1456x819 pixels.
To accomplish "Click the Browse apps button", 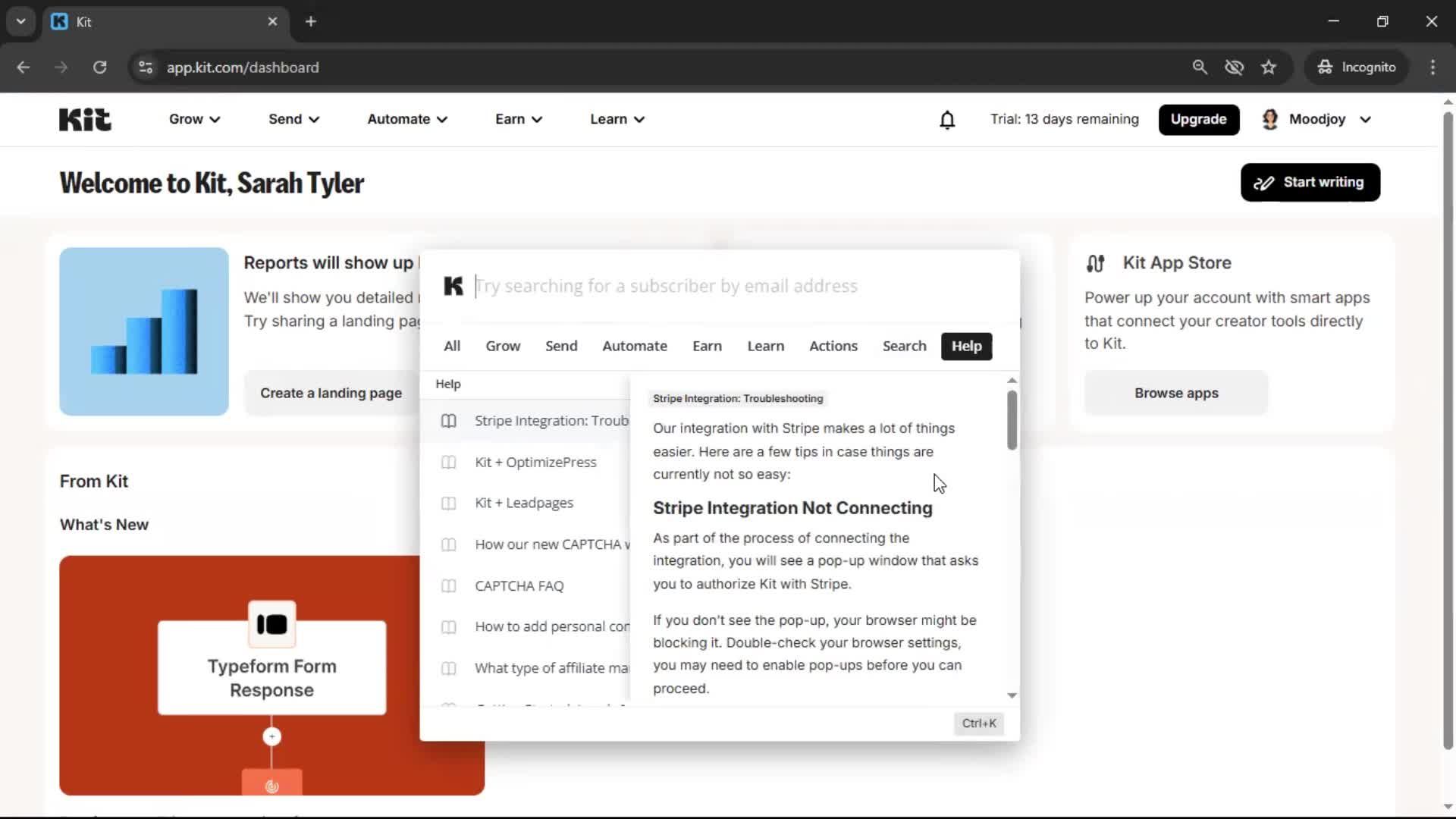I will (1175, 393).
